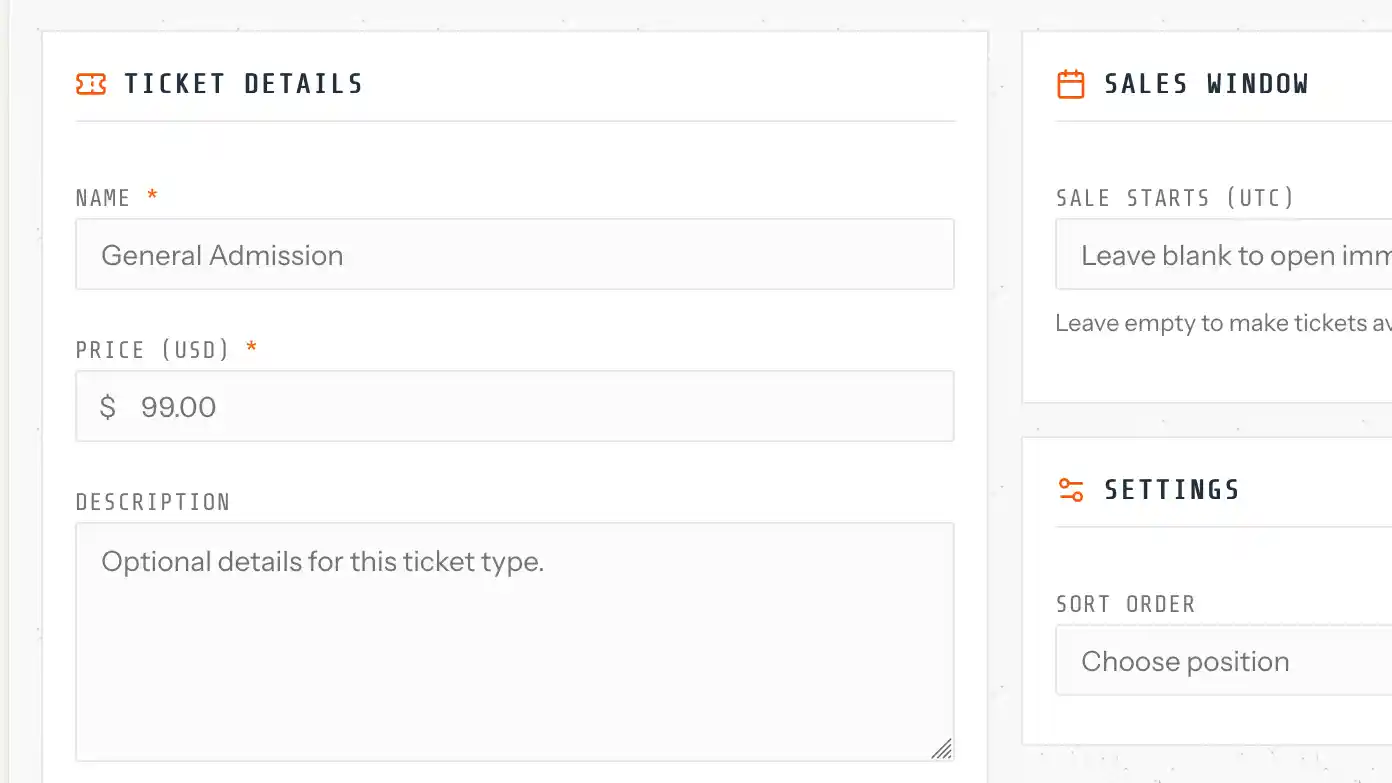1392x783 pixels.
Task: Click the SALE STARTS (UTC) label
Action: pyautogui.click(x=1175, y=198)
